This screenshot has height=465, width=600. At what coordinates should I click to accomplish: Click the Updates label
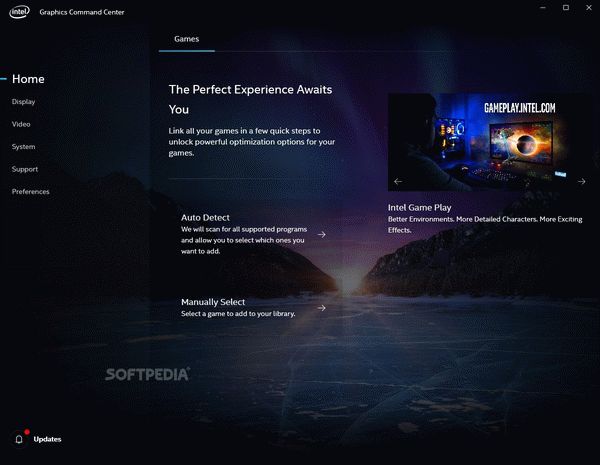47,439
